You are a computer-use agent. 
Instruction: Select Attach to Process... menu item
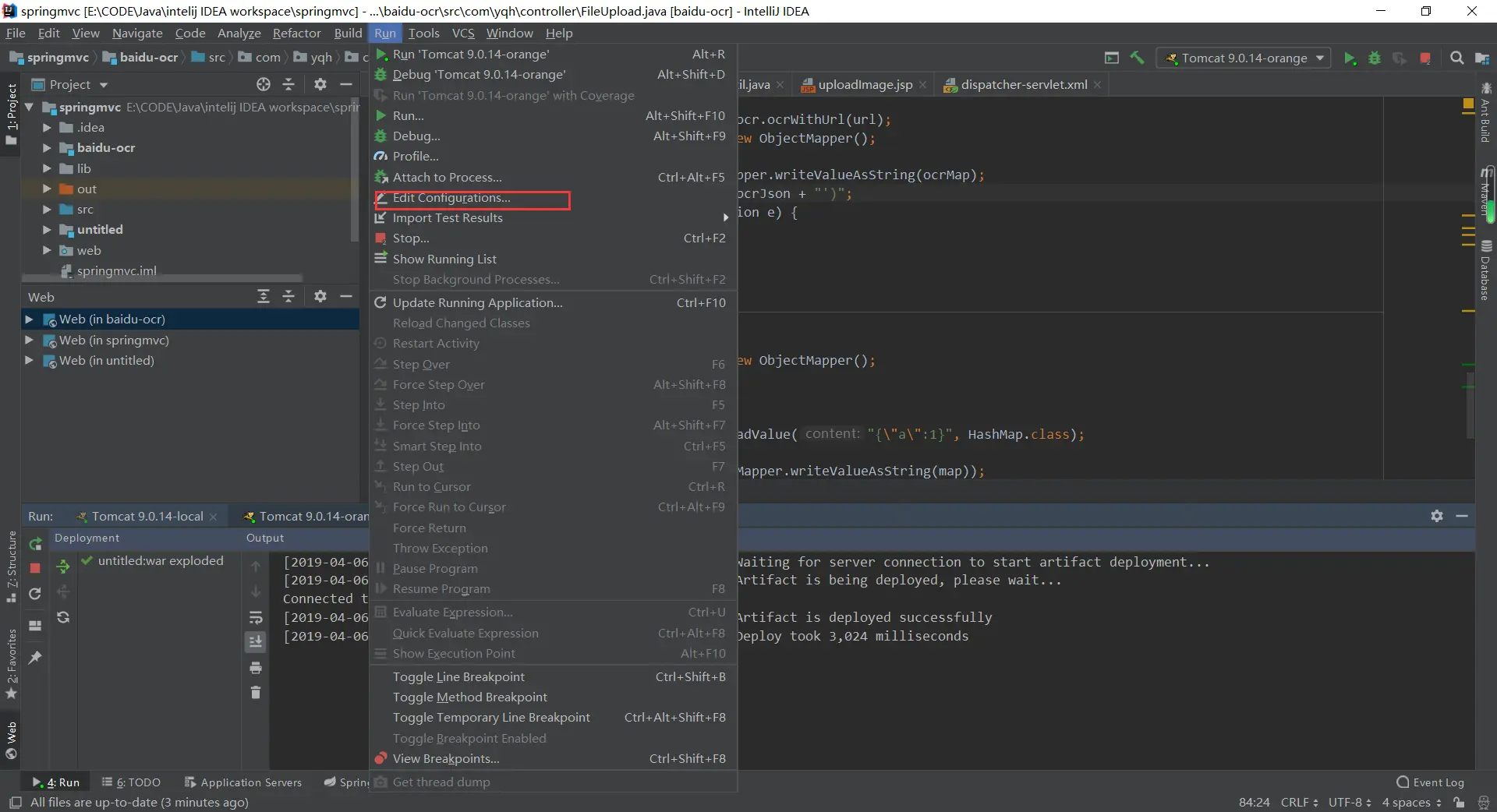tap(553, 177)
